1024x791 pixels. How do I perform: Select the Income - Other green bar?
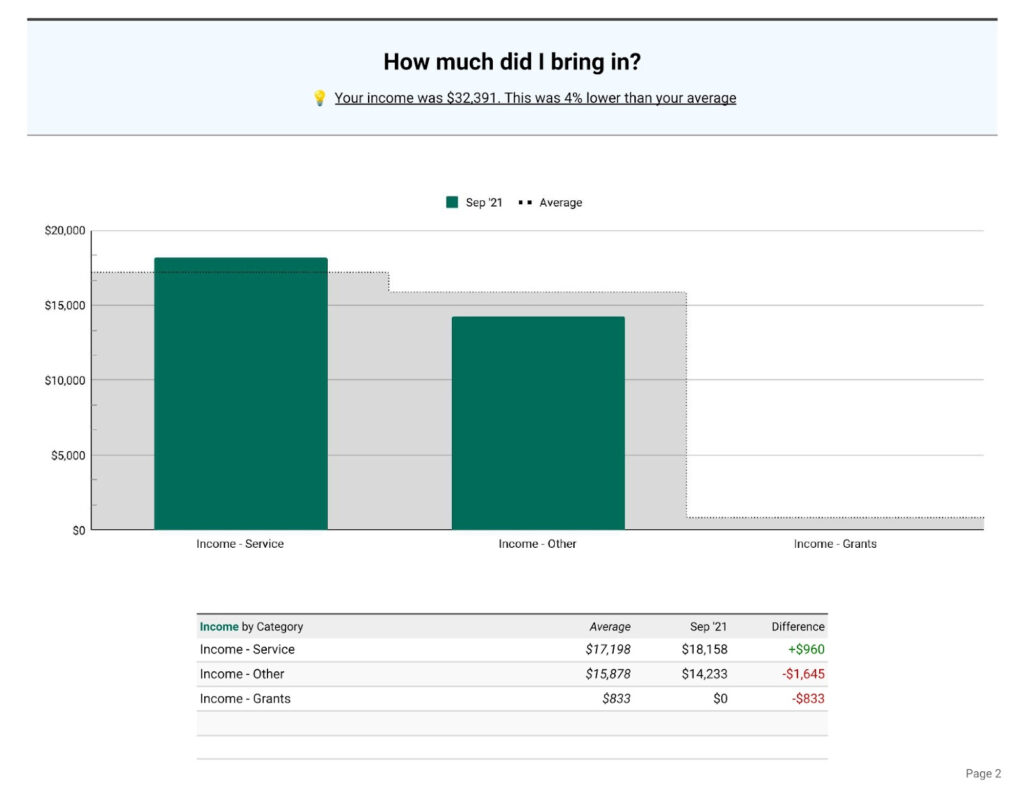point(538,420)
